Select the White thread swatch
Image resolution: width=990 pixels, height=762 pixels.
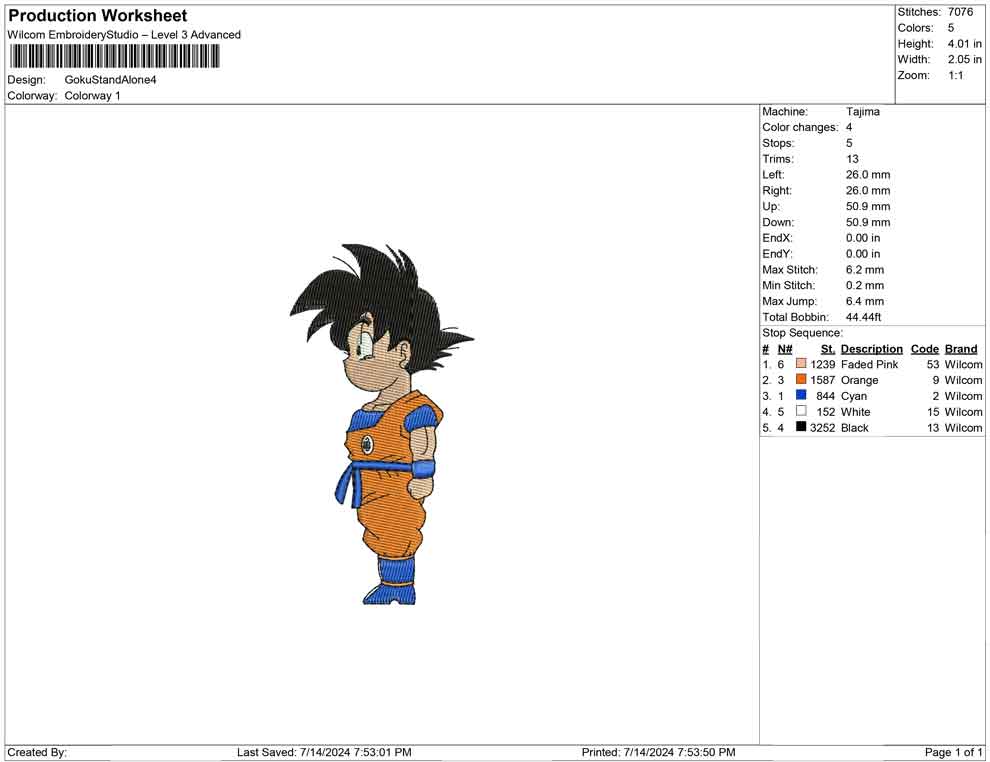point(801,412)
